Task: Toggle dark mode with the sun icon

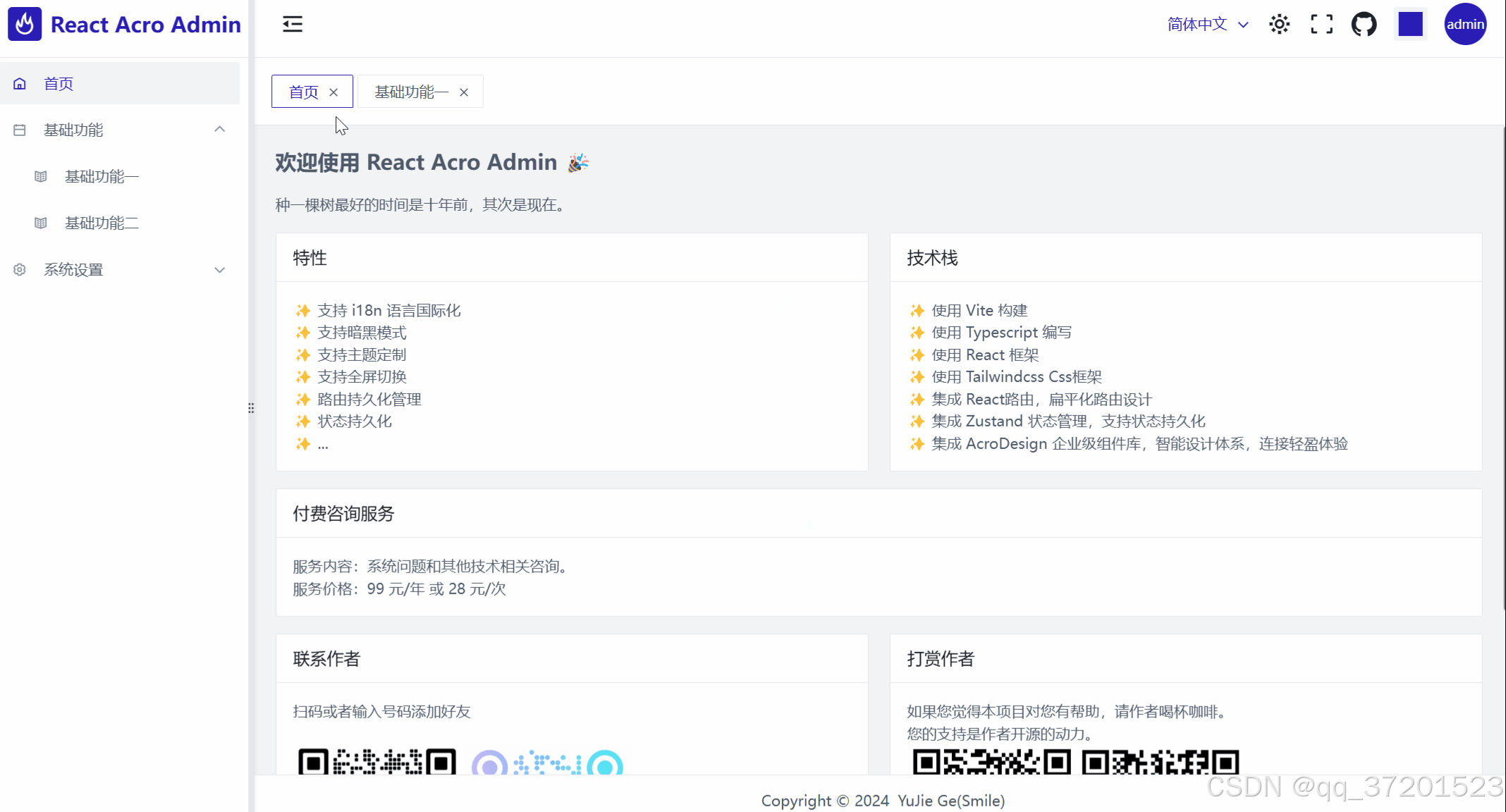Action: (1279, 23)
